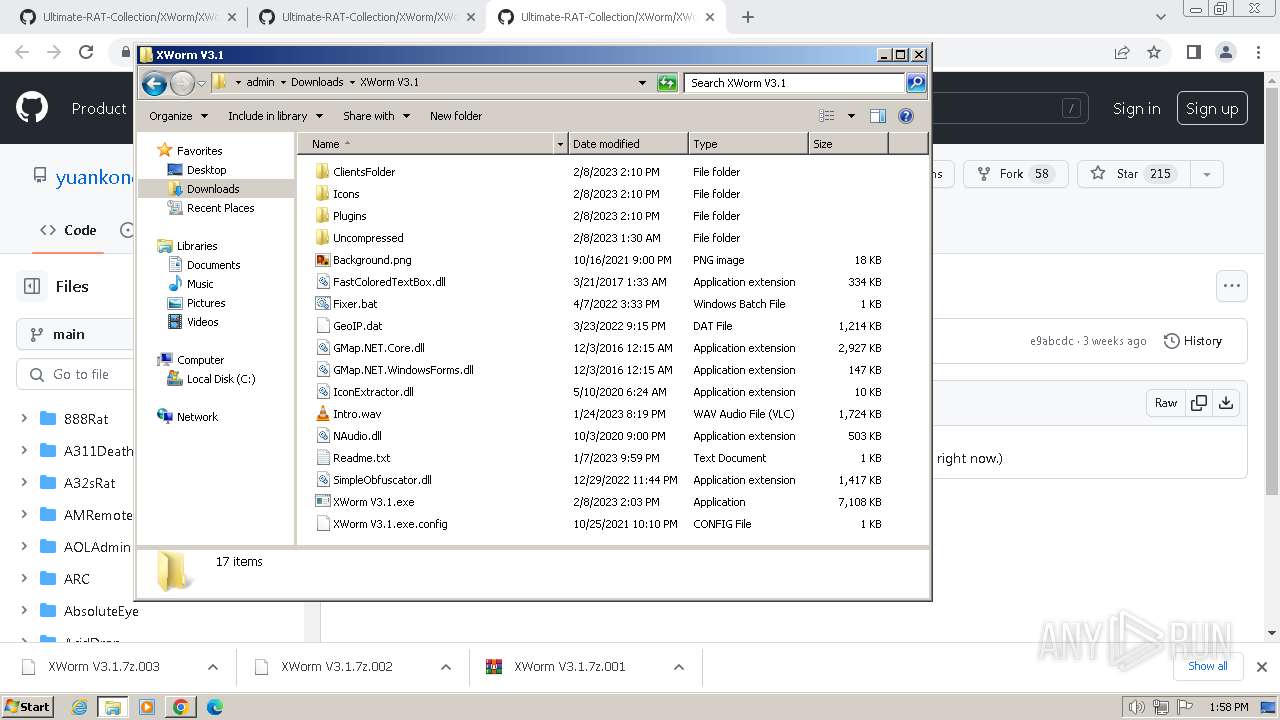Click the green Refresh button in the address bar

click(x=667, y=83)
